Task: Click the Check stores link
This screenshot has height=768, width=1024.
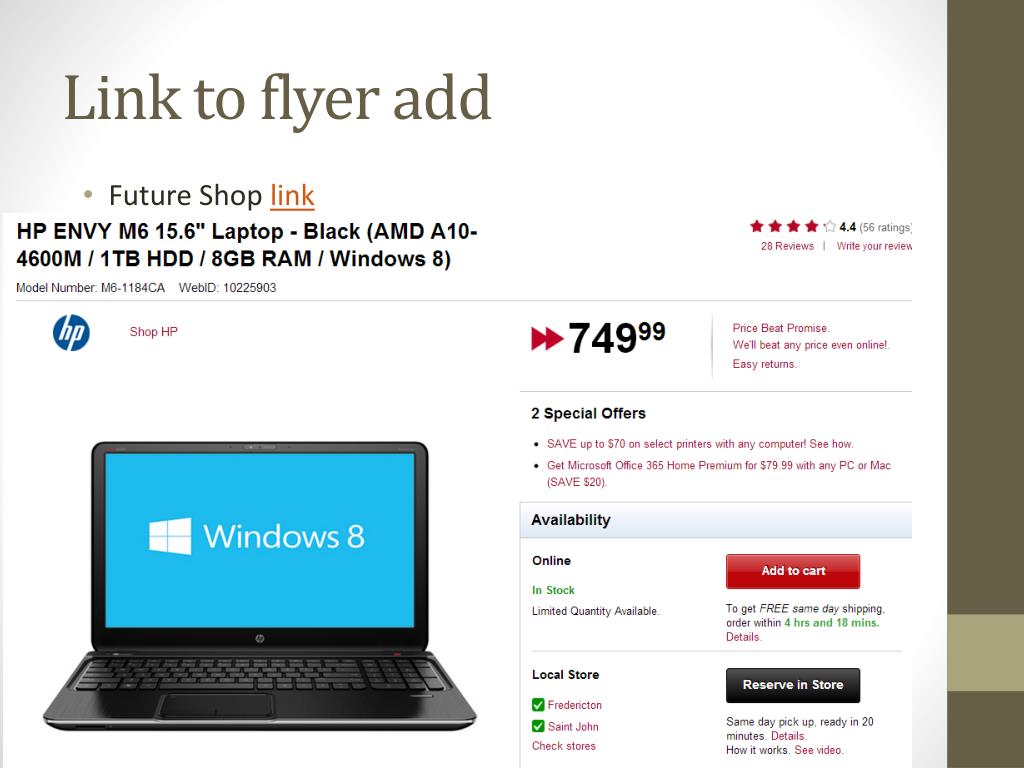Action: (564, 746)
